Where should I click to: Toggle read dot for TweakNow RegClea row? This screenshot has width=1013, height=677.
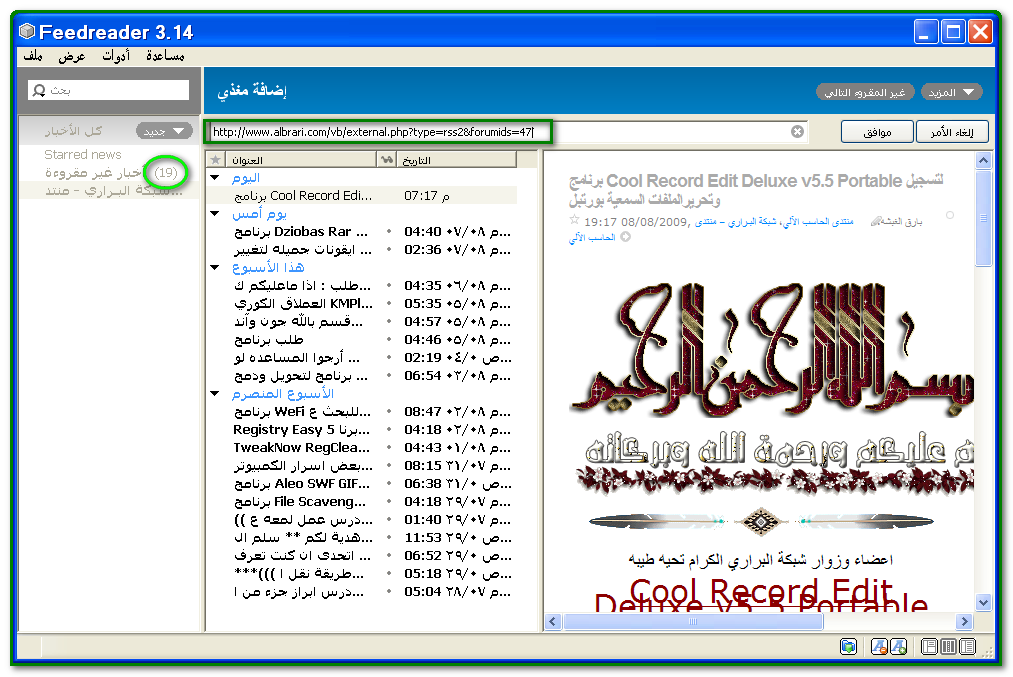[388, 448]
